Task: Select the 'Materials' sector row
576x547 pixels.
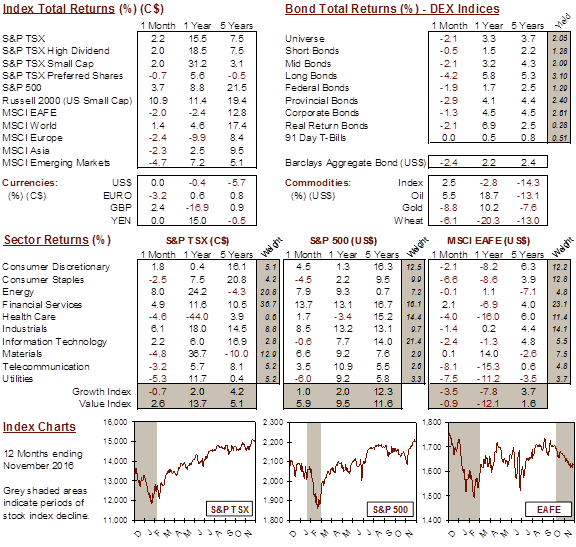Action: 22,354
